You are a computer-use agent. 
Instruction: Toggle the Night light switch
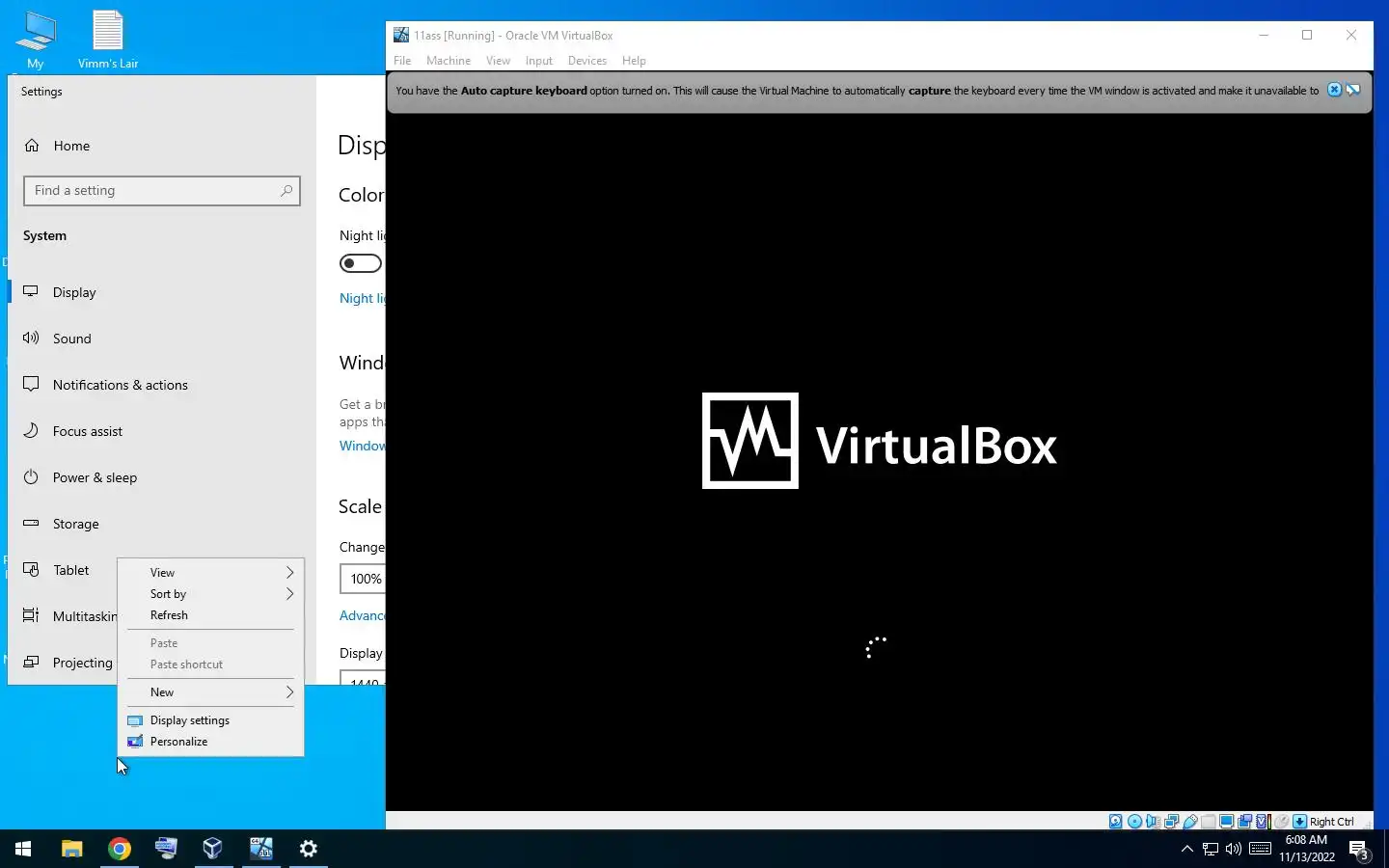[x=361, y=263]
